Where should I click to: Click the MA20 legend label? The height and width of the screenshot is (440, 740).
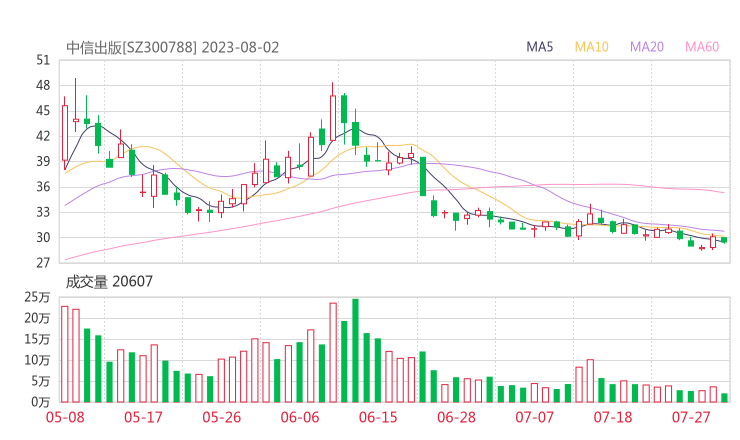(647, 47)
